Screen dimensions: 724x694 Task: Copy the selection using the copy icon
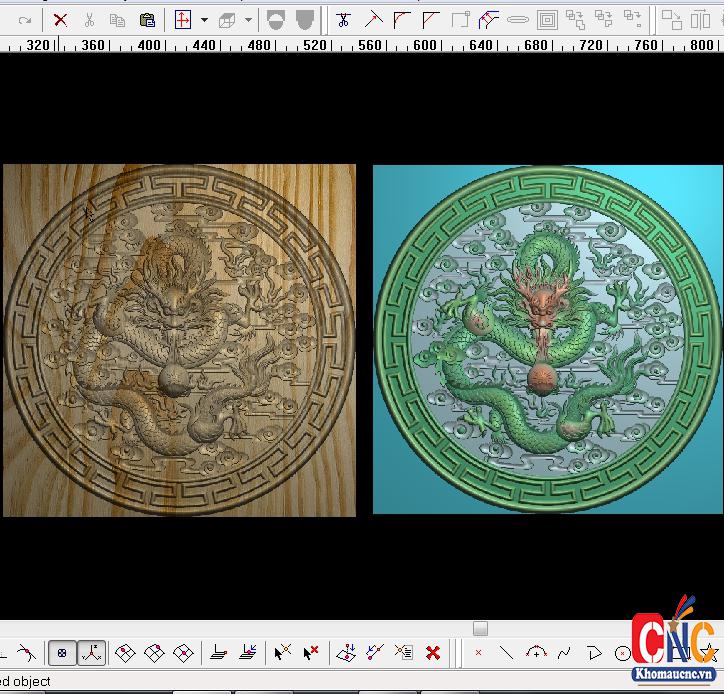[117, 20]
